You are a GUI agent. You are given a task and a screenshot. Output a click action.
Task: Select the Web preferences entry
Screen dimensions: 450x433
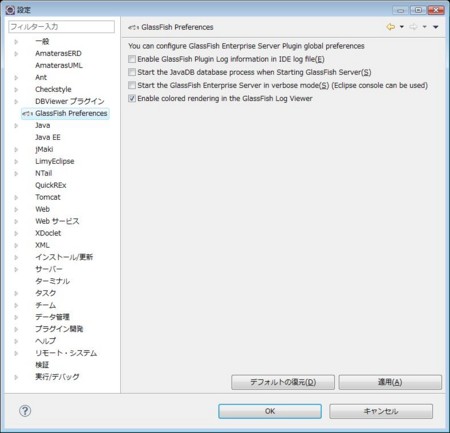[x=42, y=209]
